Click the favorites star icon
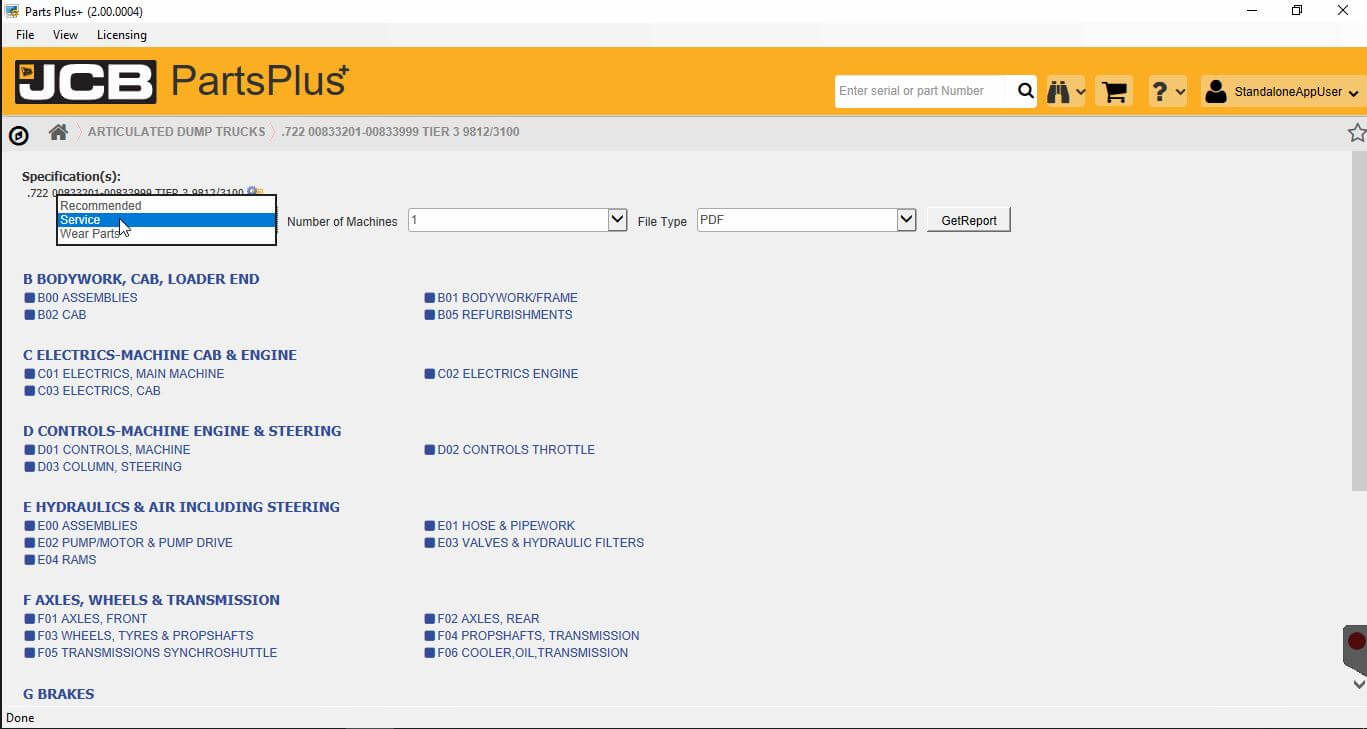This screenshot has height=729, width=1367. click(1356, 132)
